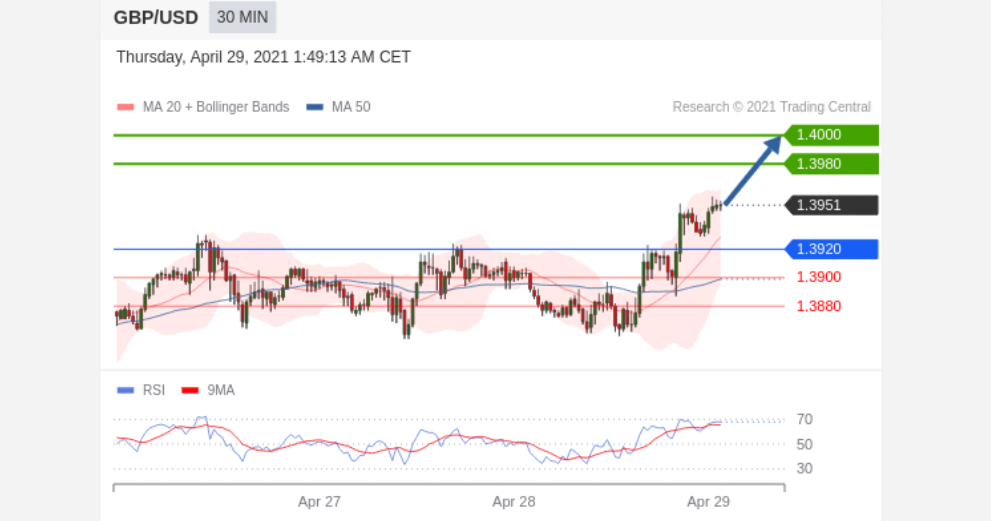Image resolution: width=991 pixels, height=521 pixels.
Task: Click the RSI 70 level label
Action: (805, 419)
